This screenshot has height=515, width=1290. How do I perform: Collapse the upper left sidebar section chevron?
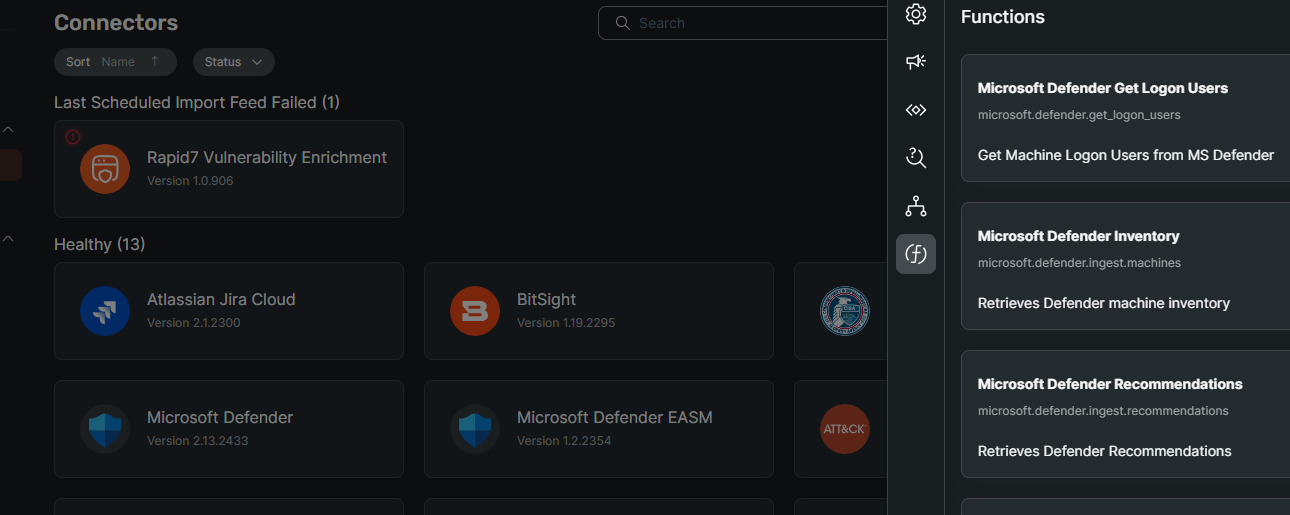[x=8, y=130]
